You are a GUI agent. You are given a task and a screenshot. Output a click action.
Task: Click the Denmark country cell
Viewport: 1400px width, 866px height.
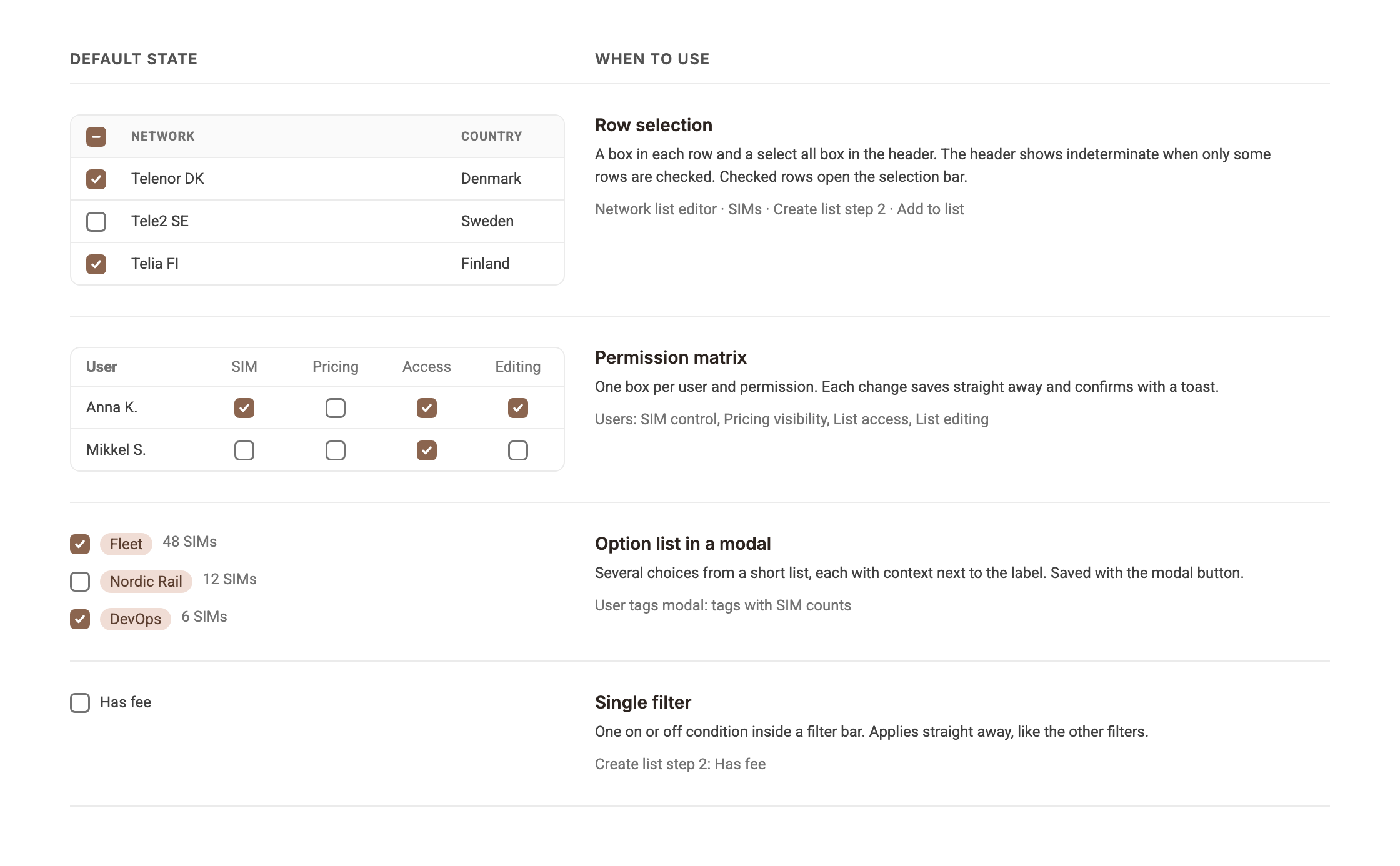491,179
